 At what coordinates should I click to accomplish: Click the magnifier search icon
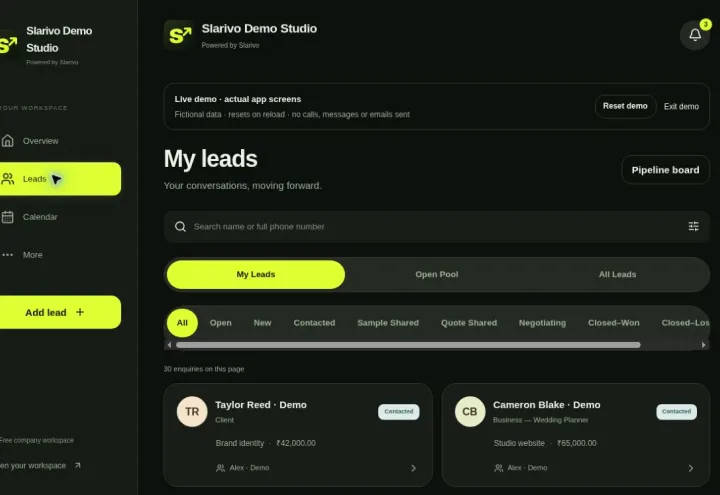pos(180,226)
